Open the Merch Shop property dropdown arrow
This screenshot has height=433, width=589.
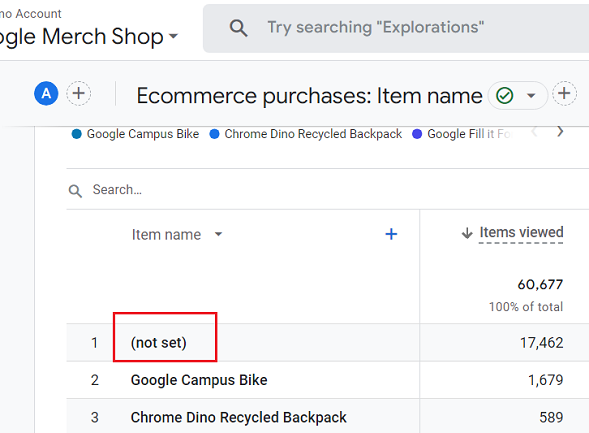coord(173,36)
